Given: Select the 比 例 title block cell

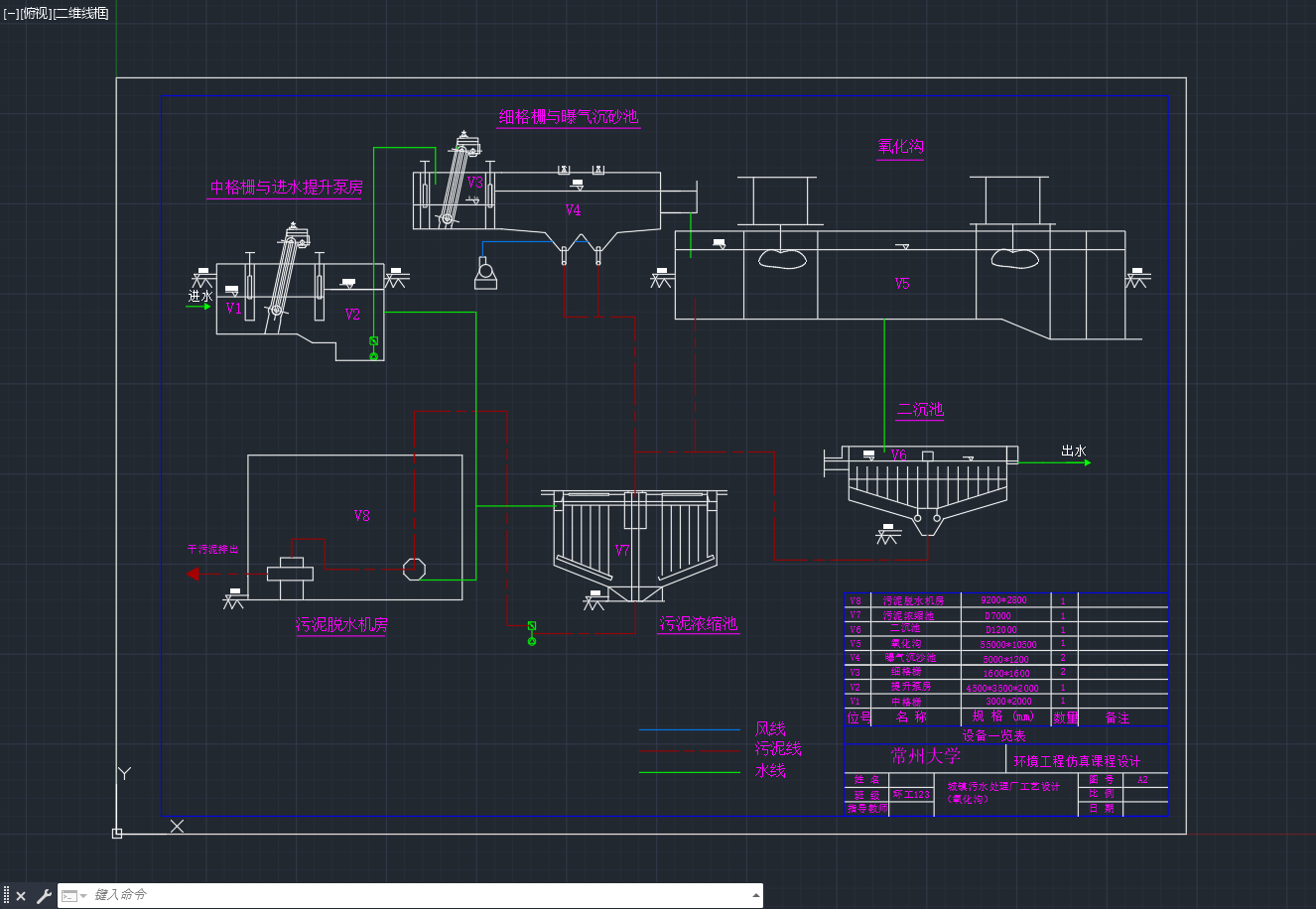Looking at the screenshot, I should (1101, 794).
